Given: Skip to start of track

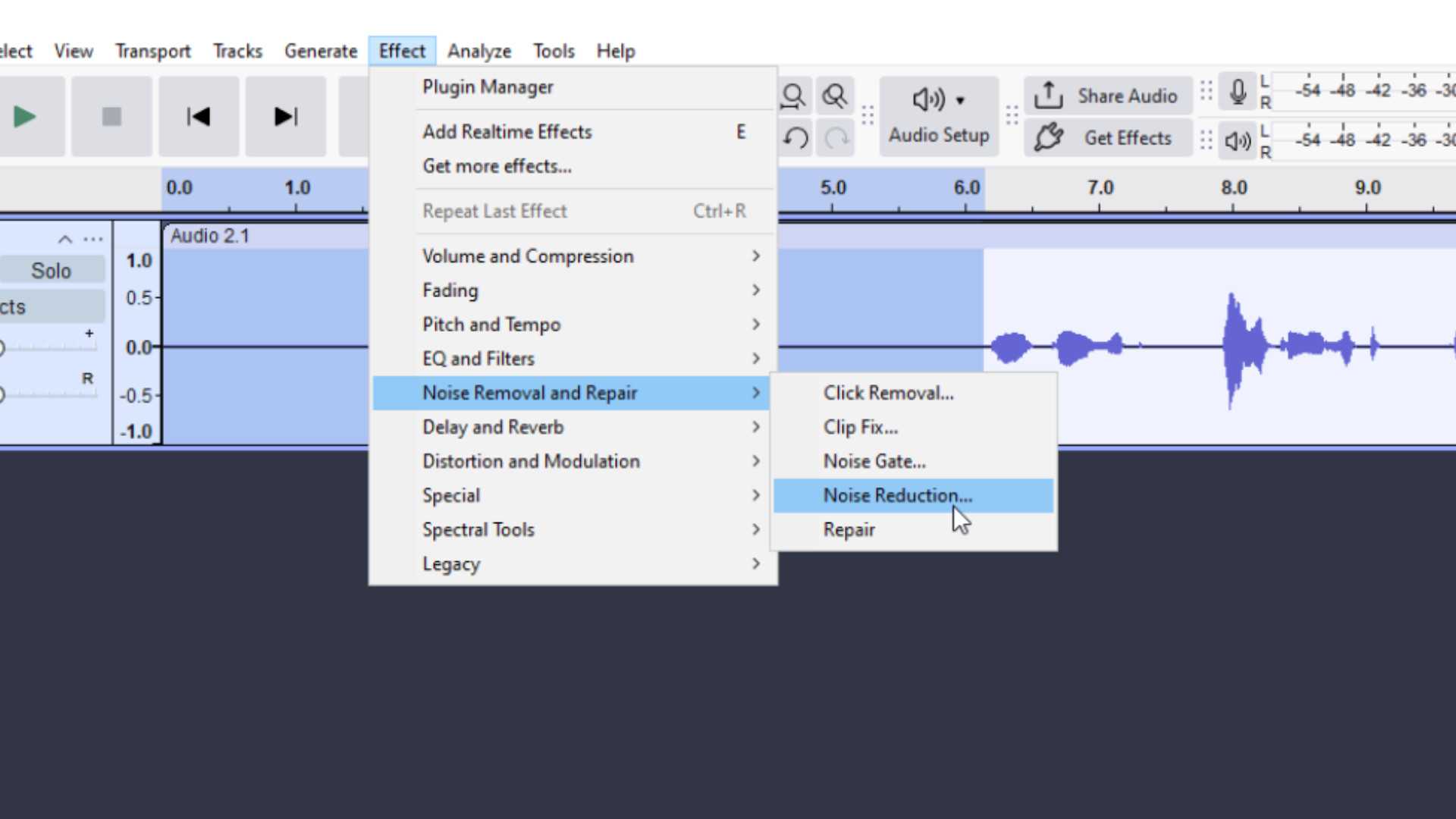Looking at the screenshot, I should (x=199, y=117).
